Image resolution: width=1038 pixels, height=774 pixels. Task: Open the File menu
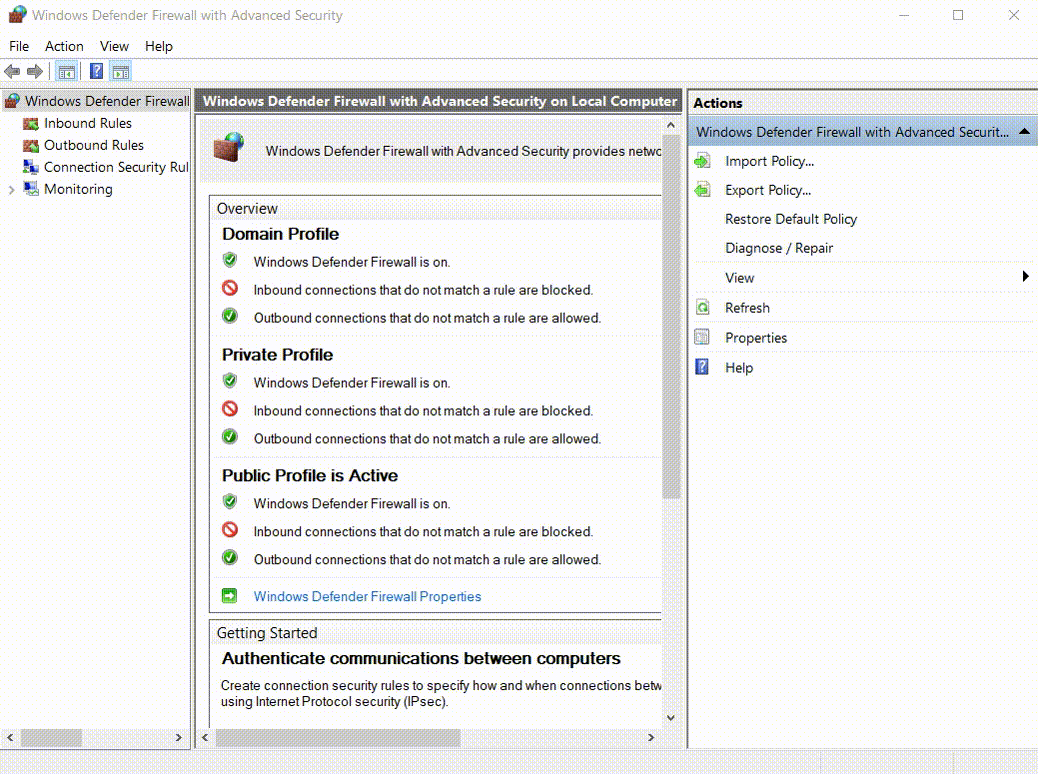click(x=19, y=46)
